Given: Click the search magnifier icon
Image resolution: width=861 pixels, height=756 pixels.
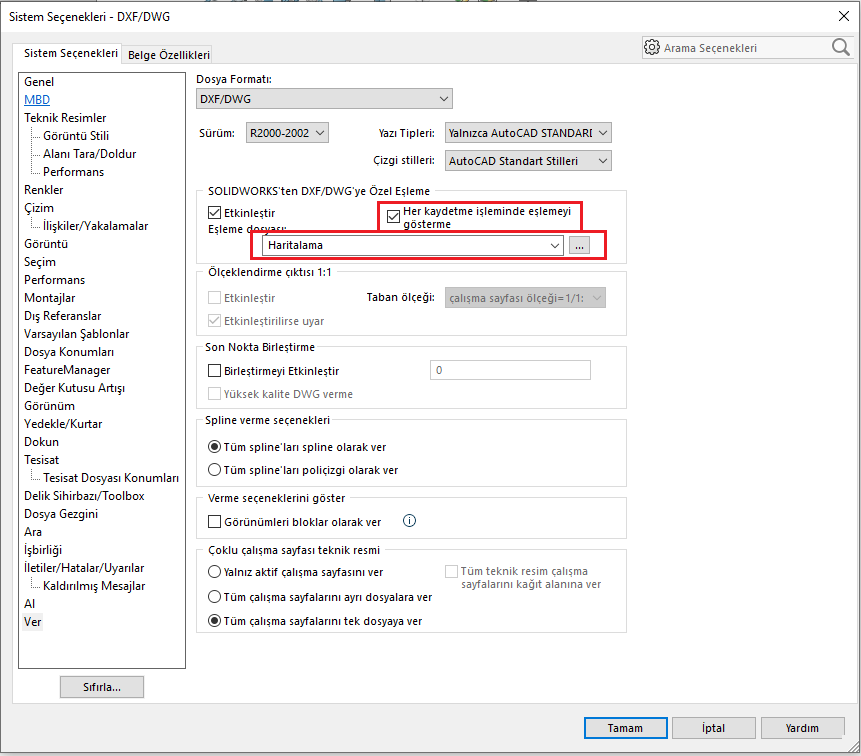Looking at the screenshot, I should [x=840, y=47].
